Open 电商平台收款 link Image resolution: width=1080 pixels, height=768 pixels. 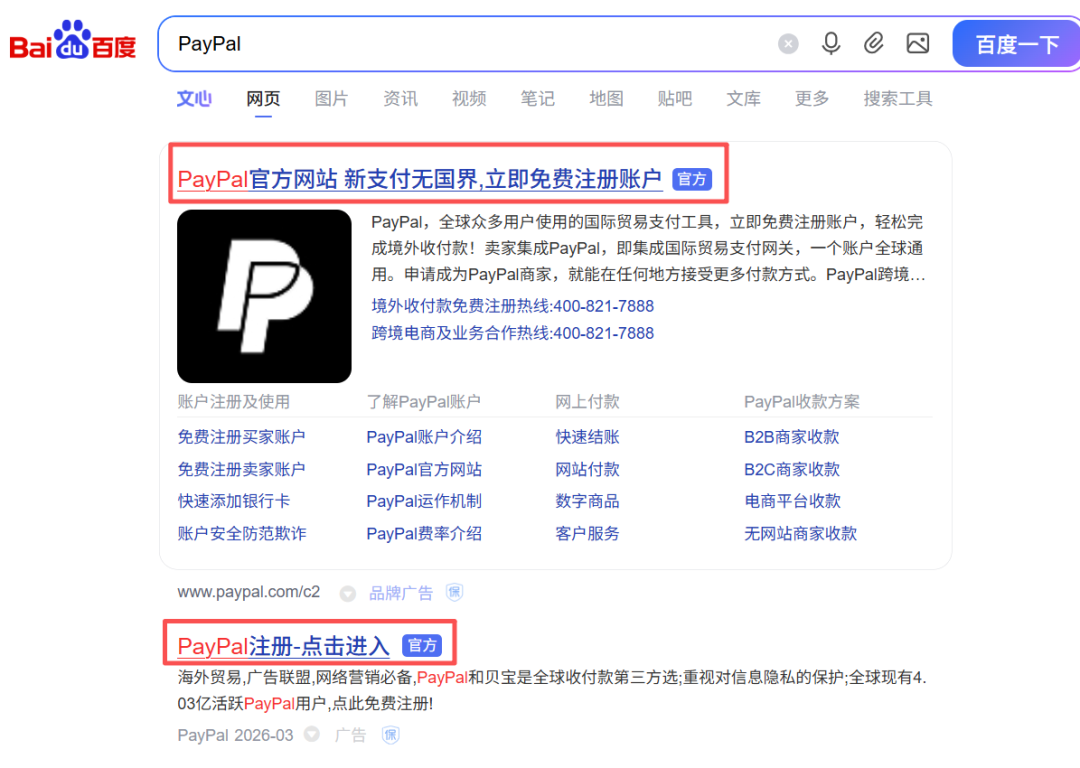coord(792,501)
